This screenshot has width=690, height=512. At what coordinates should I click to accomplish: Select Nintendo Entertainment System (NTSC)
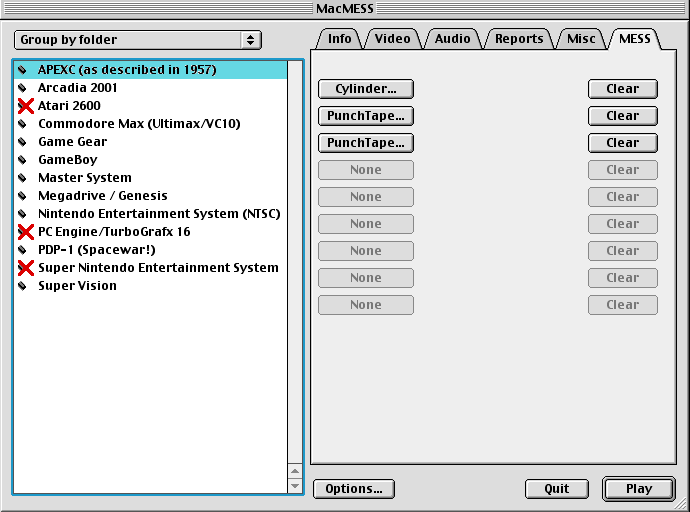(x=150, y=214)
